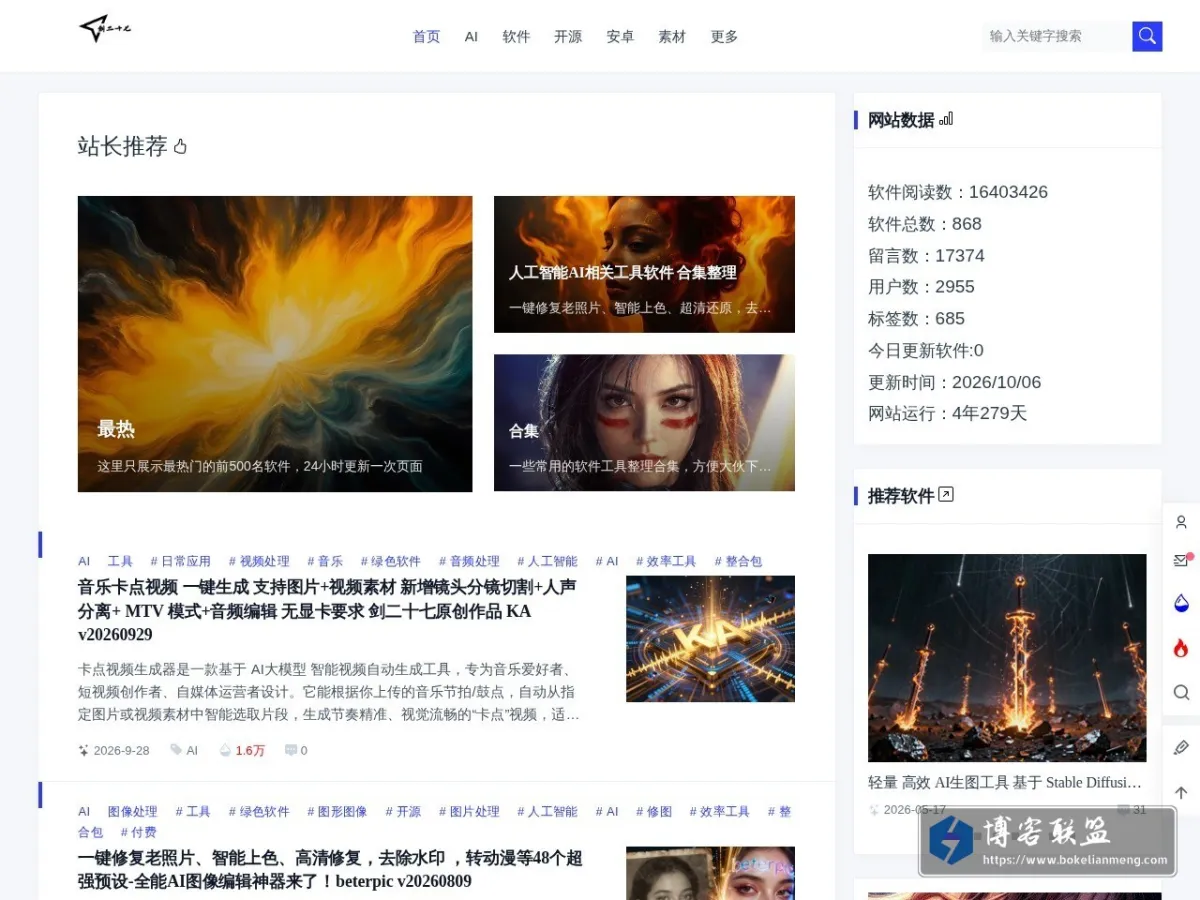Click the thumbs-up icon beside 站长推荐

(180, 147)
